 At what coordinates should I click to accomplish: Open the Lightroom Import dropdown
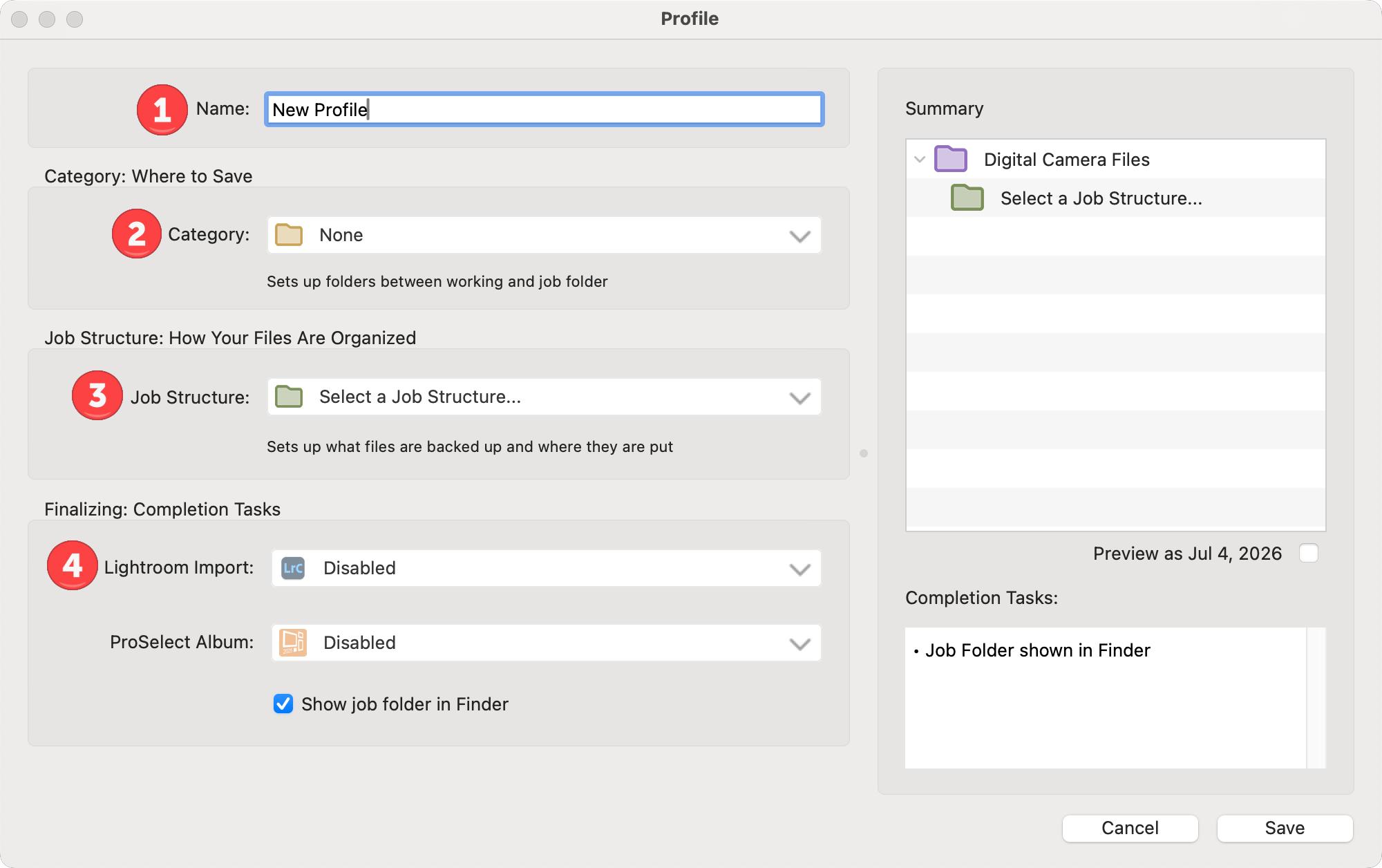(546, 569)
